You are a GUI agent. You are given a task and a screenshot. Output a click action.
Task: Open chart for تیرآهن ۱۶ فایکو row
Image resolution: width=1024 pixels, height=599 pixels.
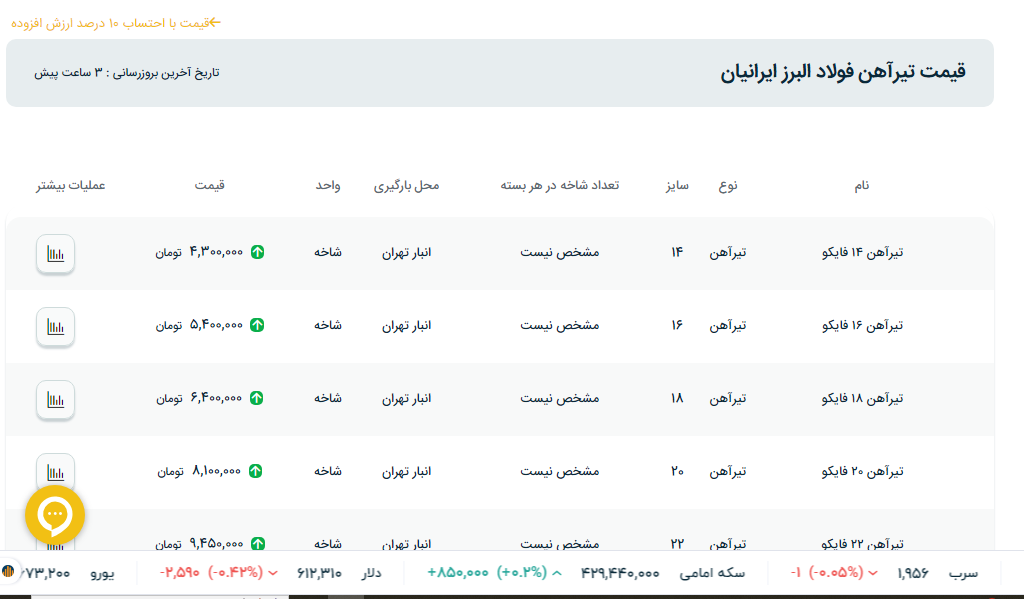pyautogui.click(x=56, y=326)
